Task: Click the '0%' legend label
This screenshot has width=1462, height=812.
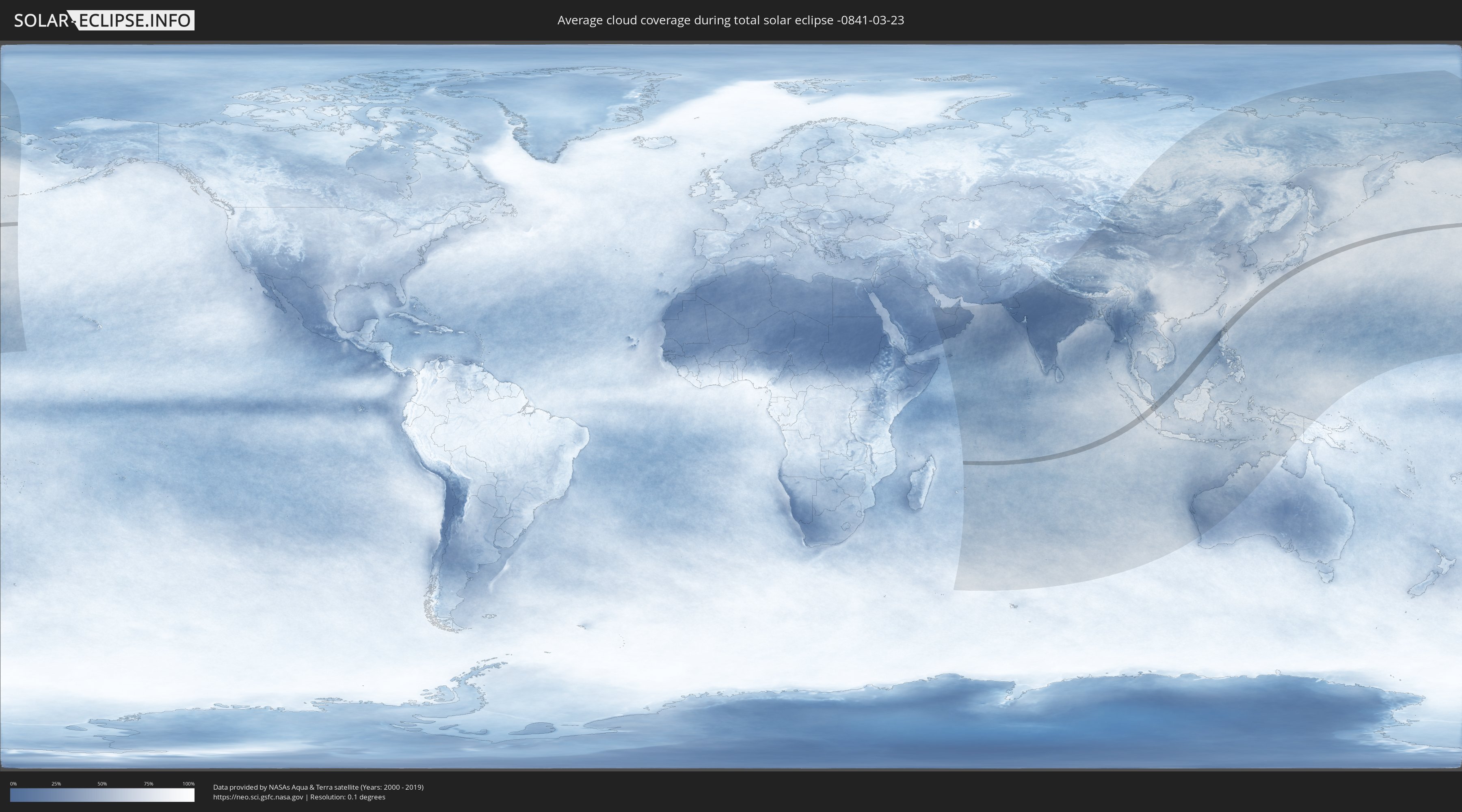Action: click(13, 784)
